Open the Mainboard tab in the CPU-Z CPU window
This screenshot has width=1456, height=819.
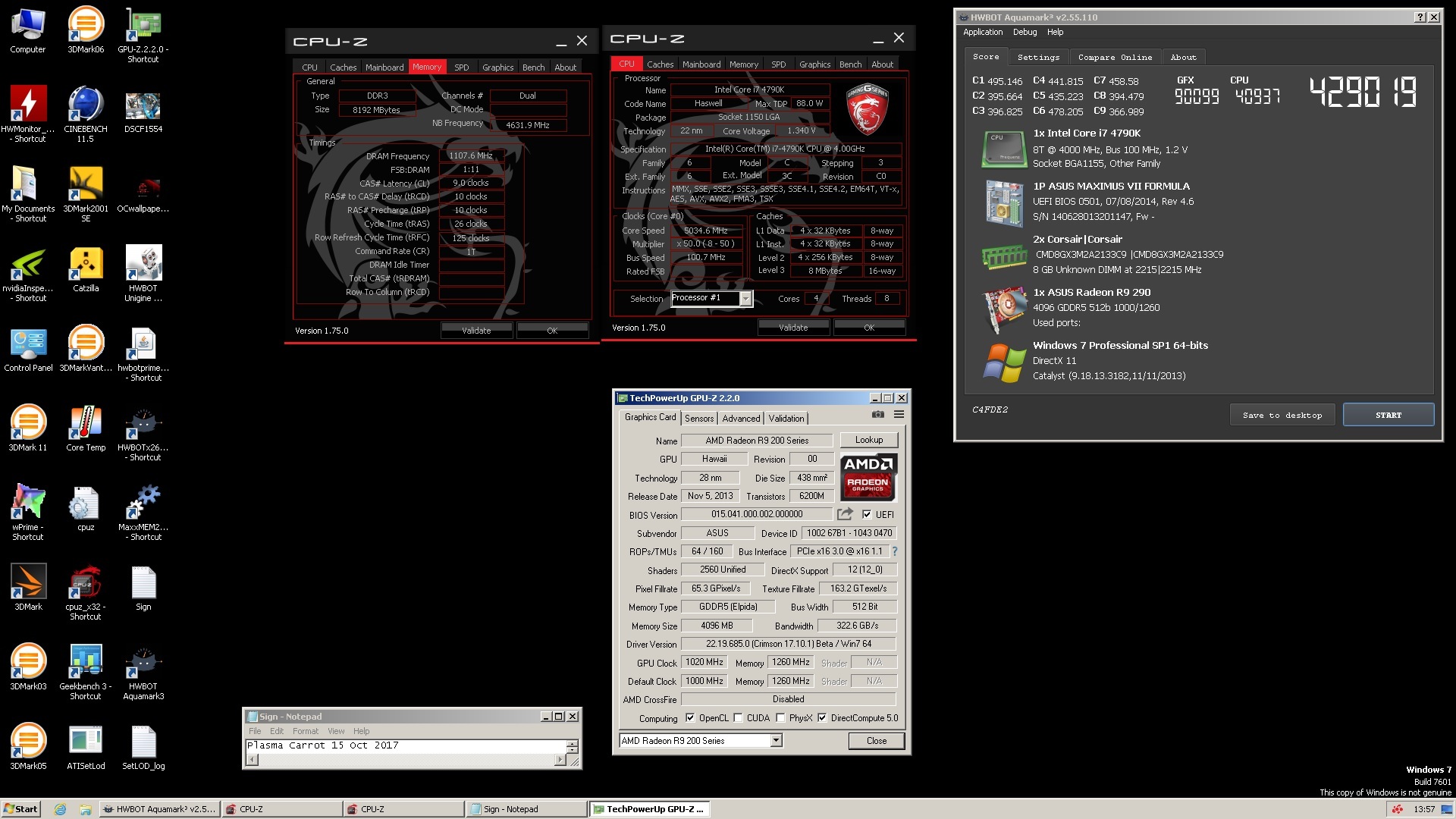701,64
